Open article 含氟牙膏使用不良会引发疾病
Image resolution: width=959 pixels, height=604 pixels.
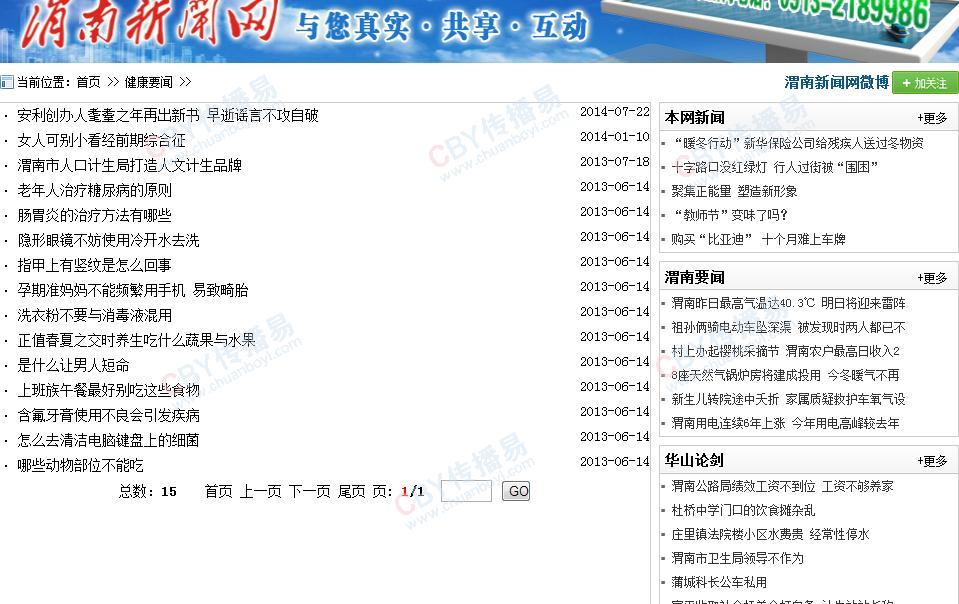(108, 415)
